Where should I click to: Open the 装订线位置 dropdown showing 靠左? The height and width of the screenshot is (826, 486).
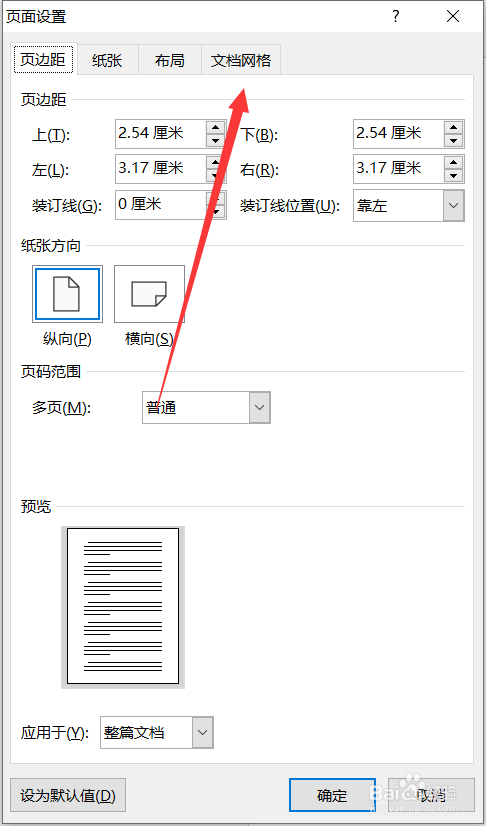pyautogui.click(x=409, y=205)
